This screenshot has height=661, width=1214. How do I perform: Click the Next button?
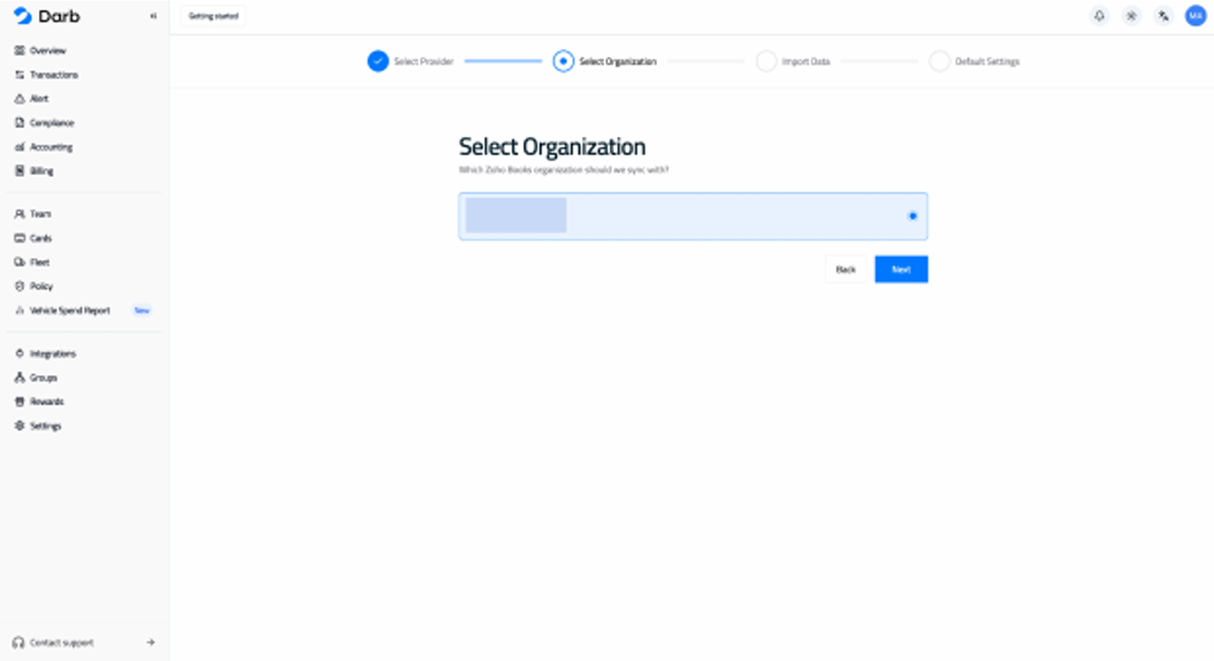[901, 270]
